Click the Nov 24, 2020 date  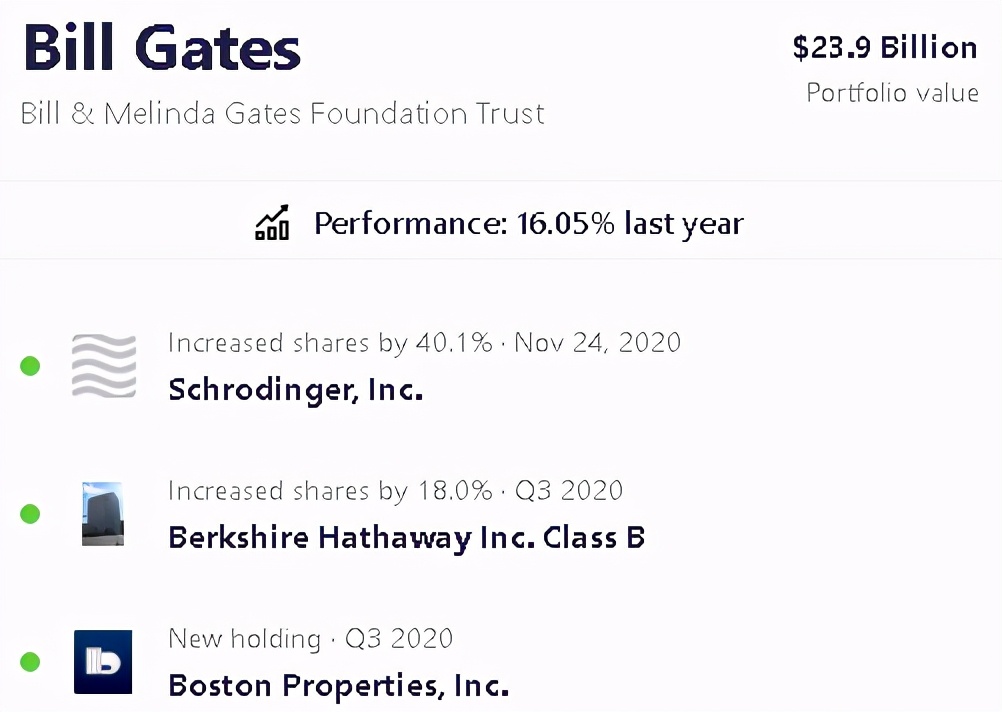(597, 343)
